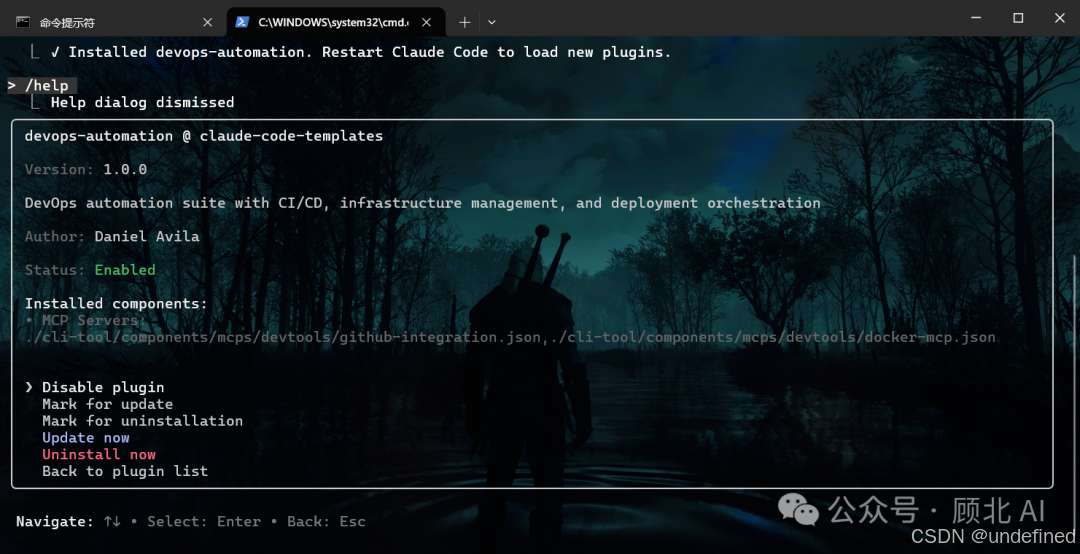This screenshot has width=1080, height=554.
Task: Click the green Enabled status
Action: point(125,270)
